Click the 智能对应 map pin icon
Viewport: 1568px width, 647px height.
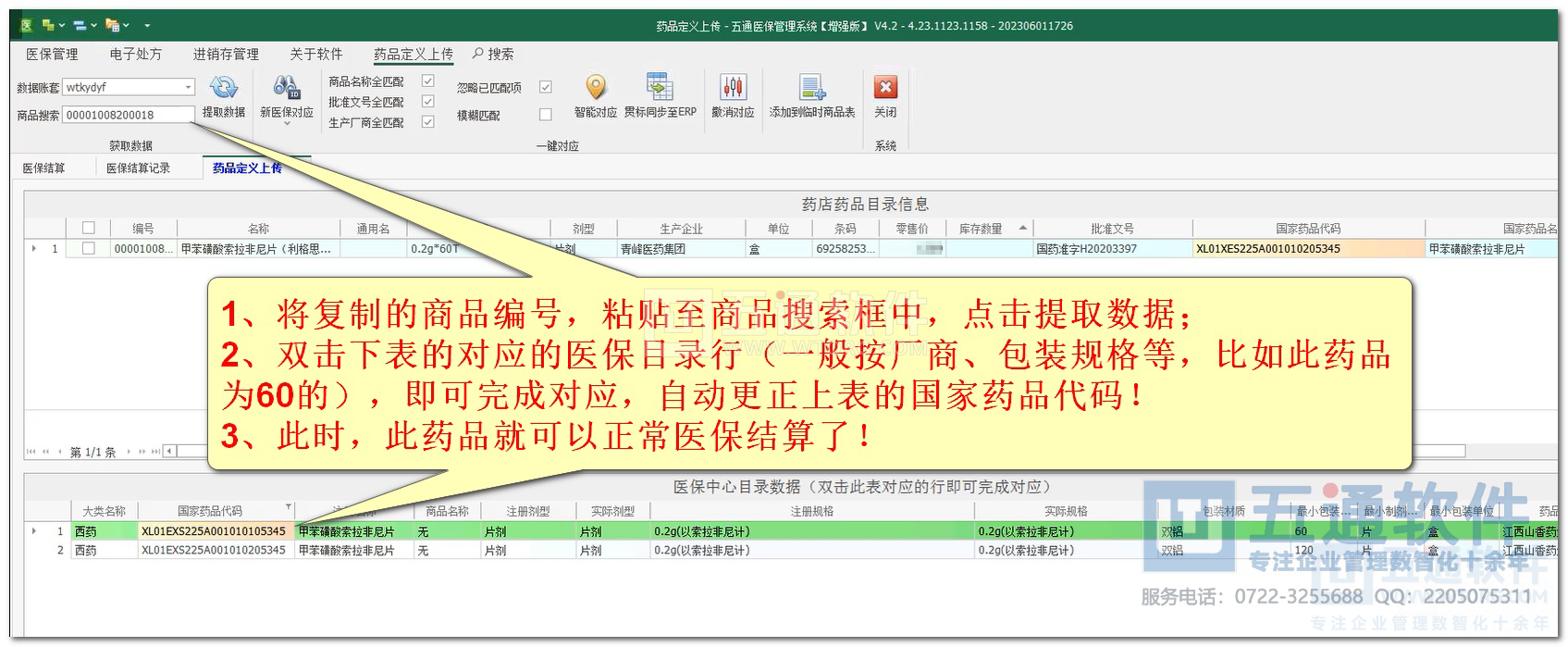point(596,88)
